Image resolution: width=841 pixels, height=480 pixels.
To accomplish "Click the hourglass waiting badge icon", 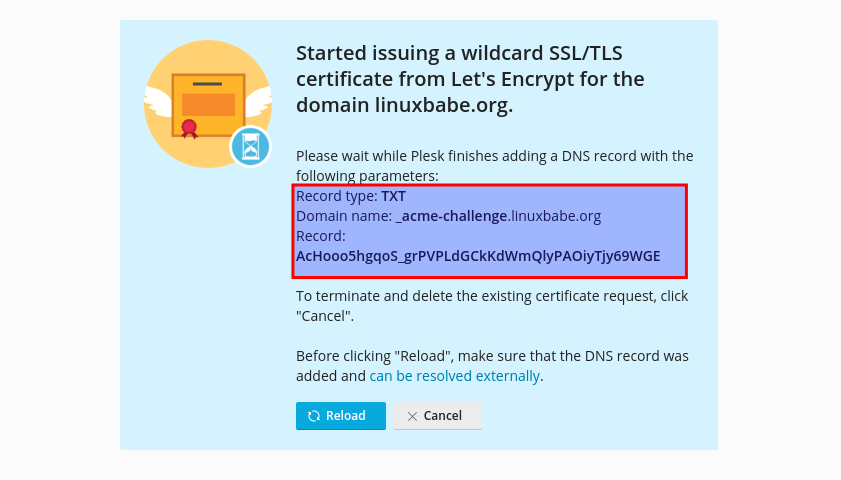I will pyautogui.click(x=249, y=146).
